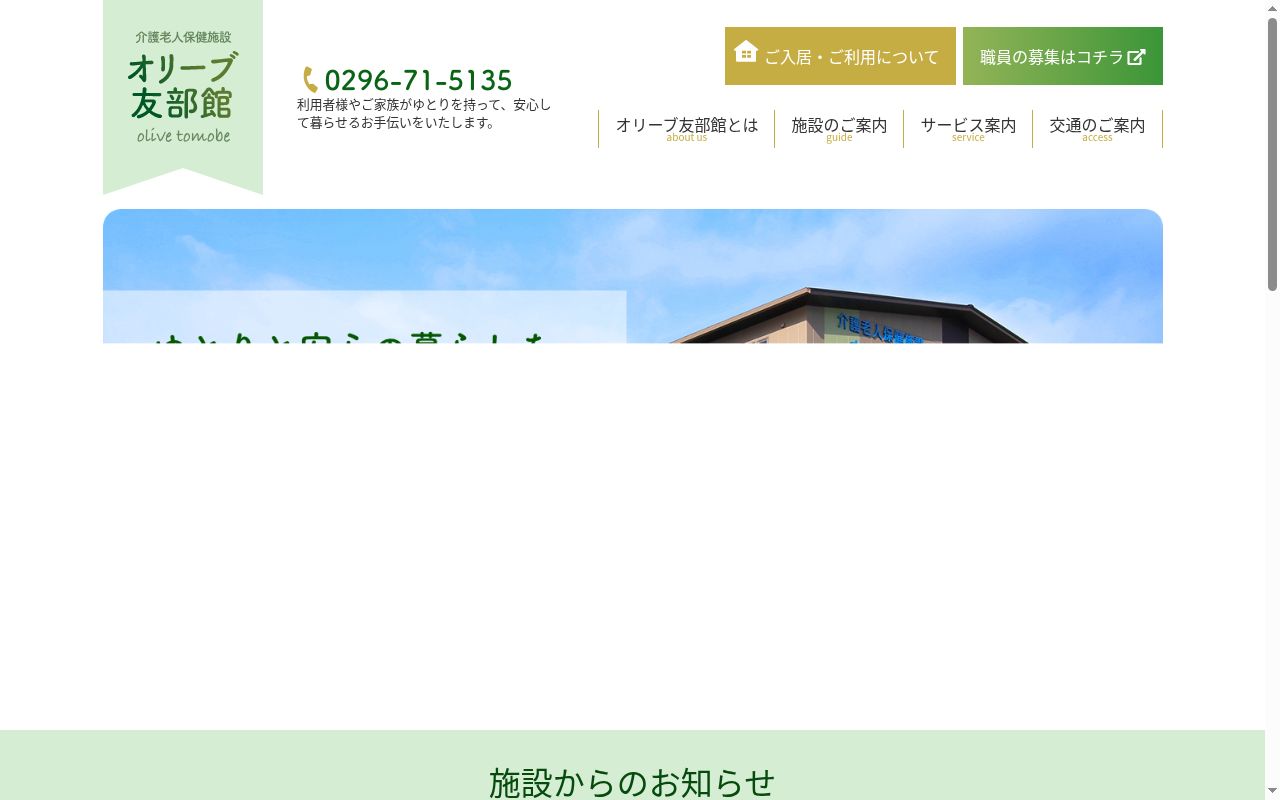Click the tagline text starting 利用者様やご家族が
The width and height of the screenshot is (1280, 800).
coord(424,113)
